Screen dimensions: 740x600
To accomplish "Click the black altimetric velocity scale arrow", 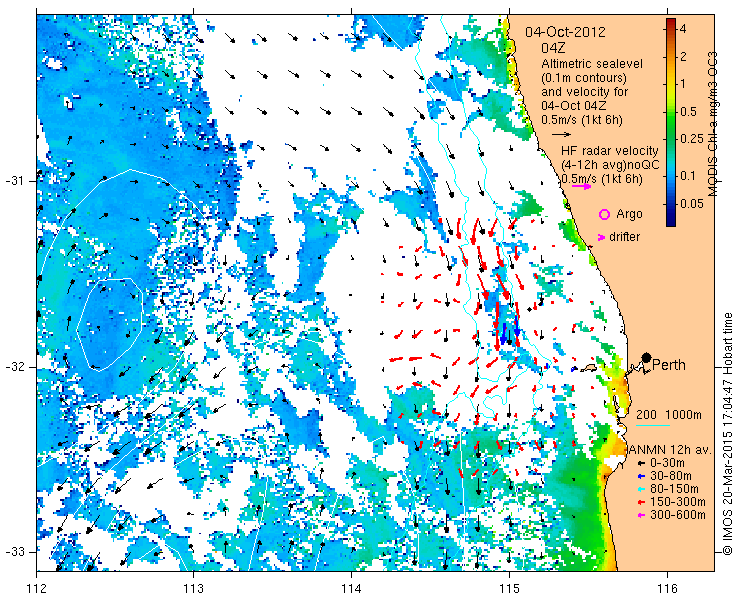I will (561, 135).
